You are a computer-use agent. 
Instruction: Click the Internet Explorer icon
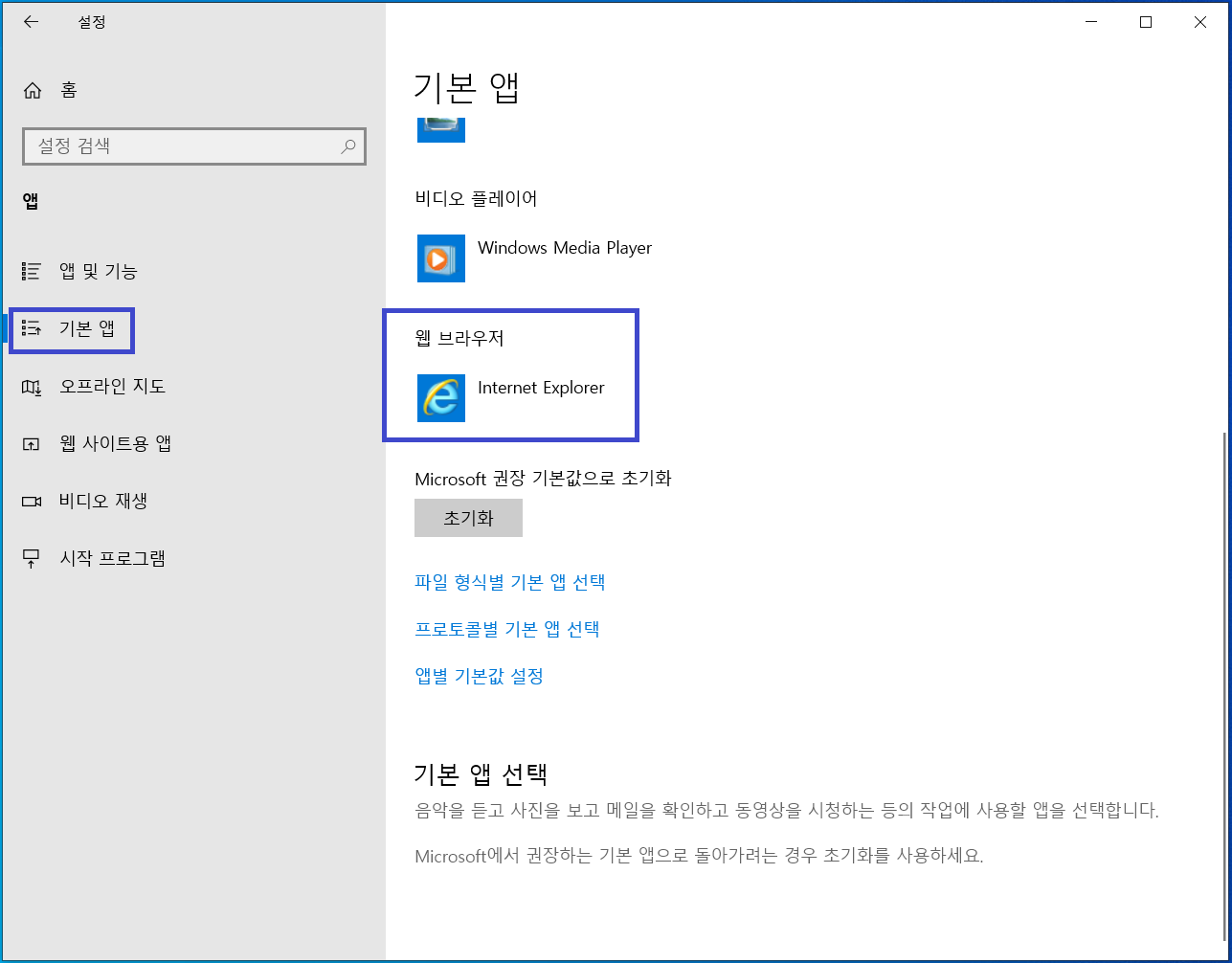[441, 398]
